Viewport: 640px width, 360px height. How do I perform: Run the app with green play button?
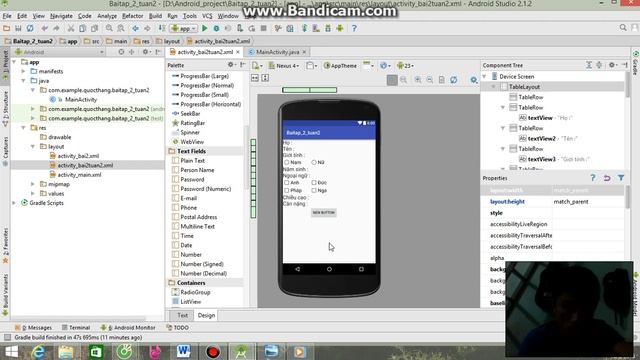click(x=205, y=28)
